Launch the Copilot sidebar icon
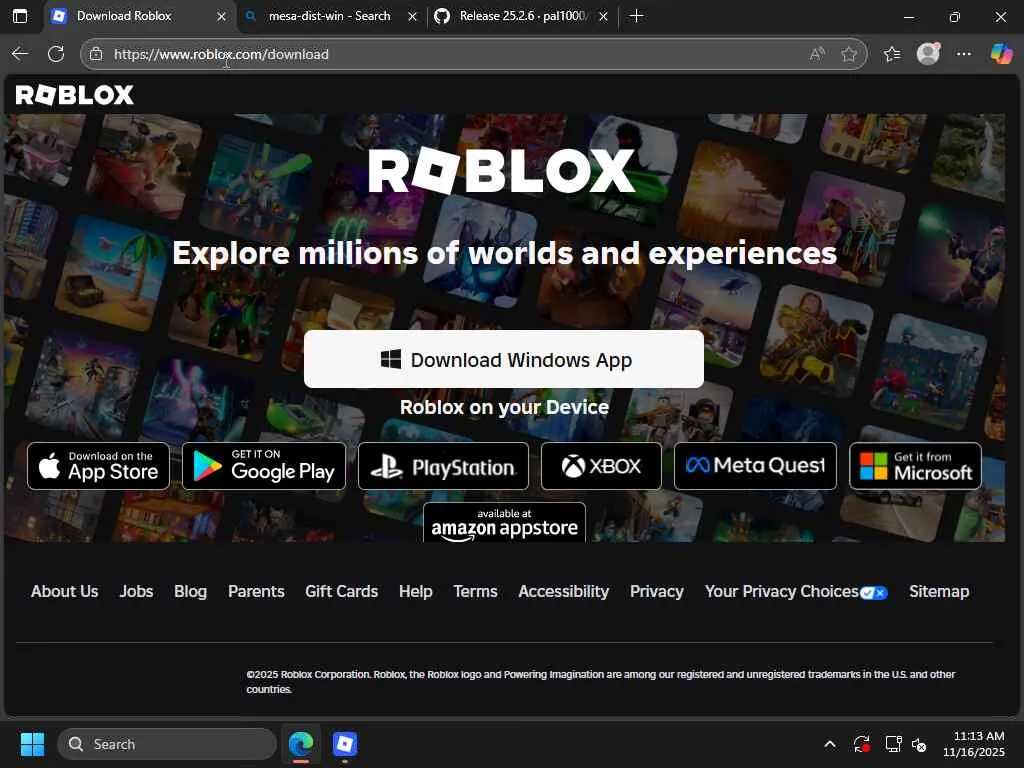Image resolution: width=1024 pixels, height=768 pixels. pos(1001,54)
